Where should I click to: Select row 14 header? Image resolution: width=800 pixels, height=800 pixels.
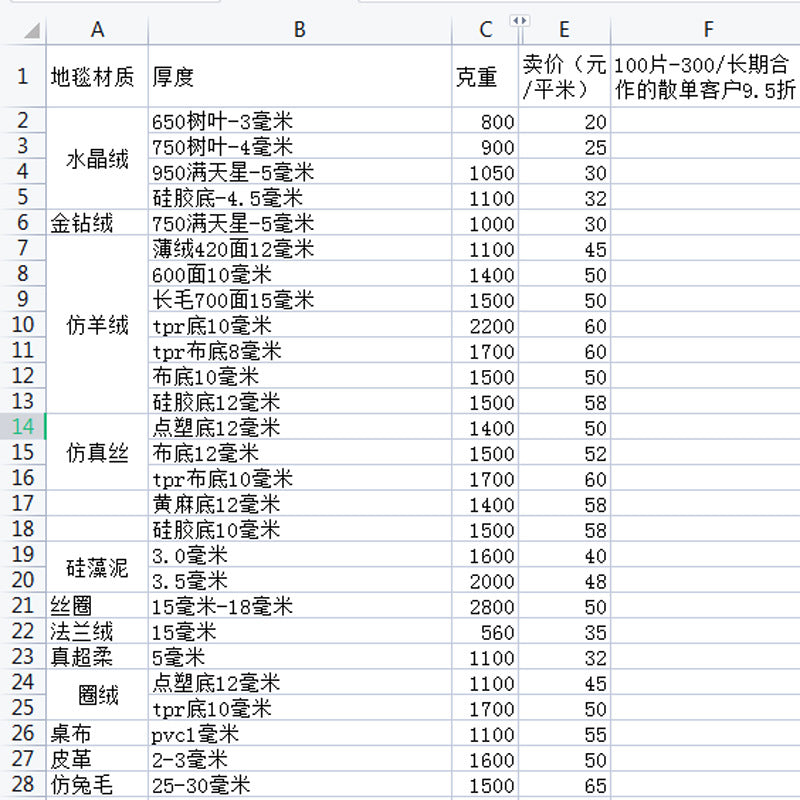pyautogui.click(x=22, y=427)
